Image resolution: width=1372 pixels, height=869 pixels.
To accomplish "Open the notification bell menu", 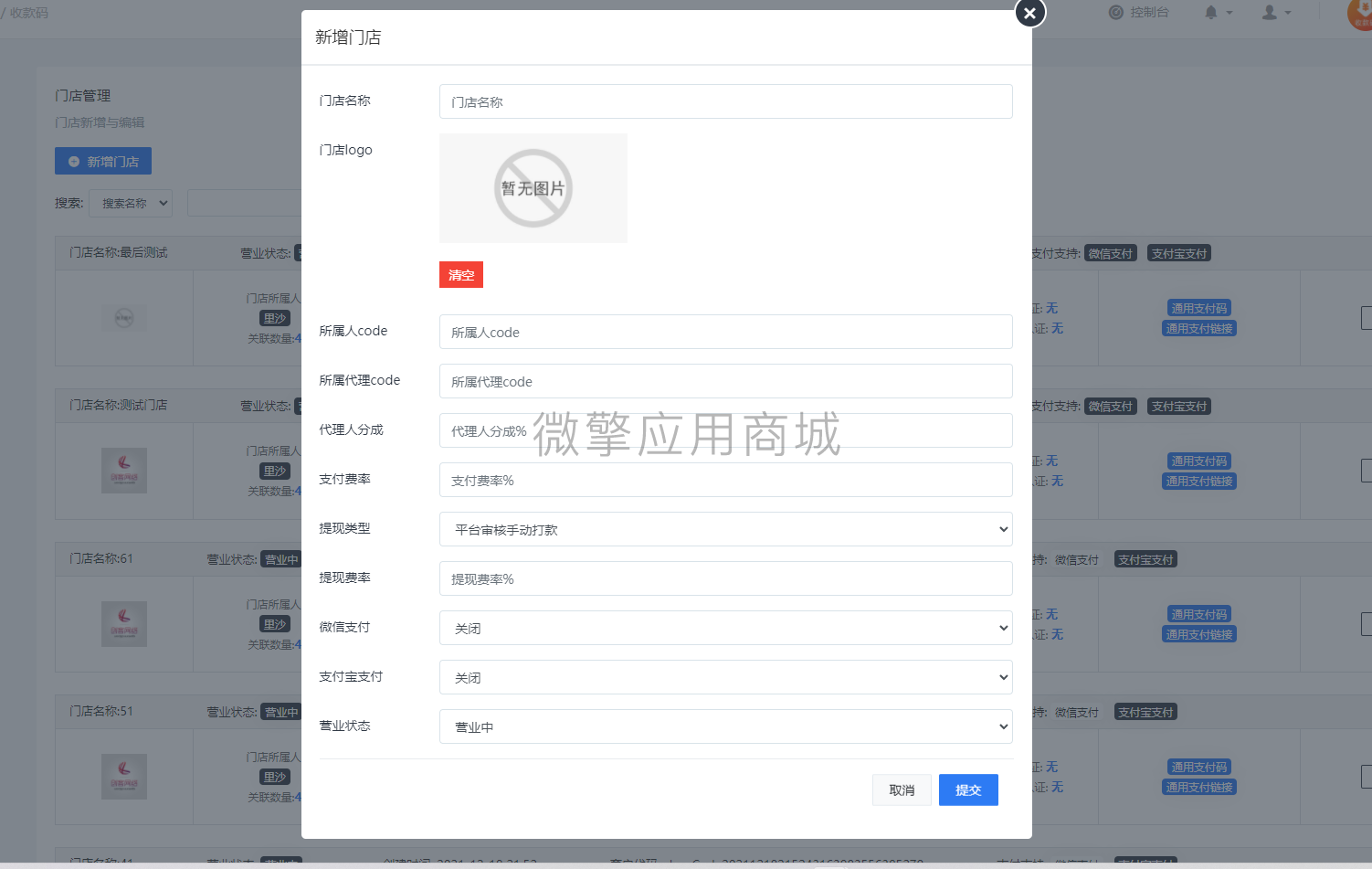I will pyautogui.click(x=1219, y=12).
